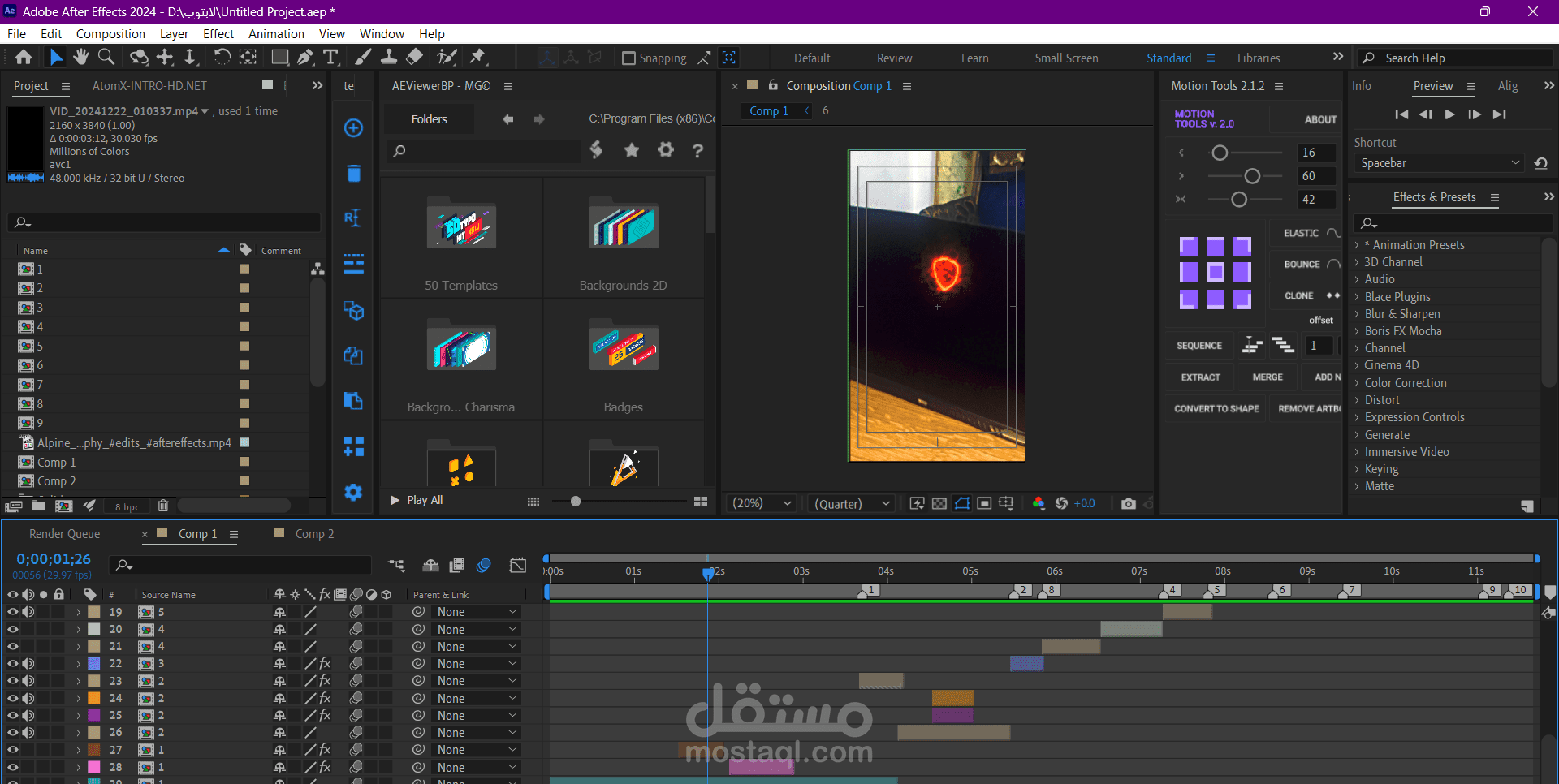Viewport: 1559px width, 784px height.
Task: Select the Horizontal Type tool
Action: pyautogui.click(x=330, y=57)
